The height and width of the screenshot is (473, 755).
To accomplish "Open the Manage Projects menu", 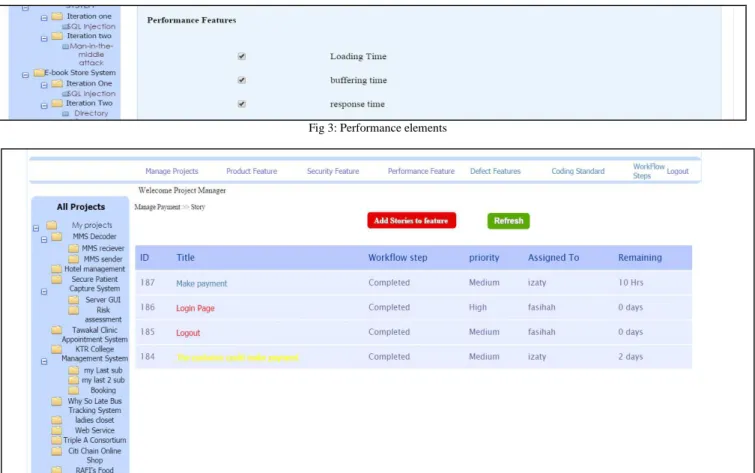I will tap(172, 171).
